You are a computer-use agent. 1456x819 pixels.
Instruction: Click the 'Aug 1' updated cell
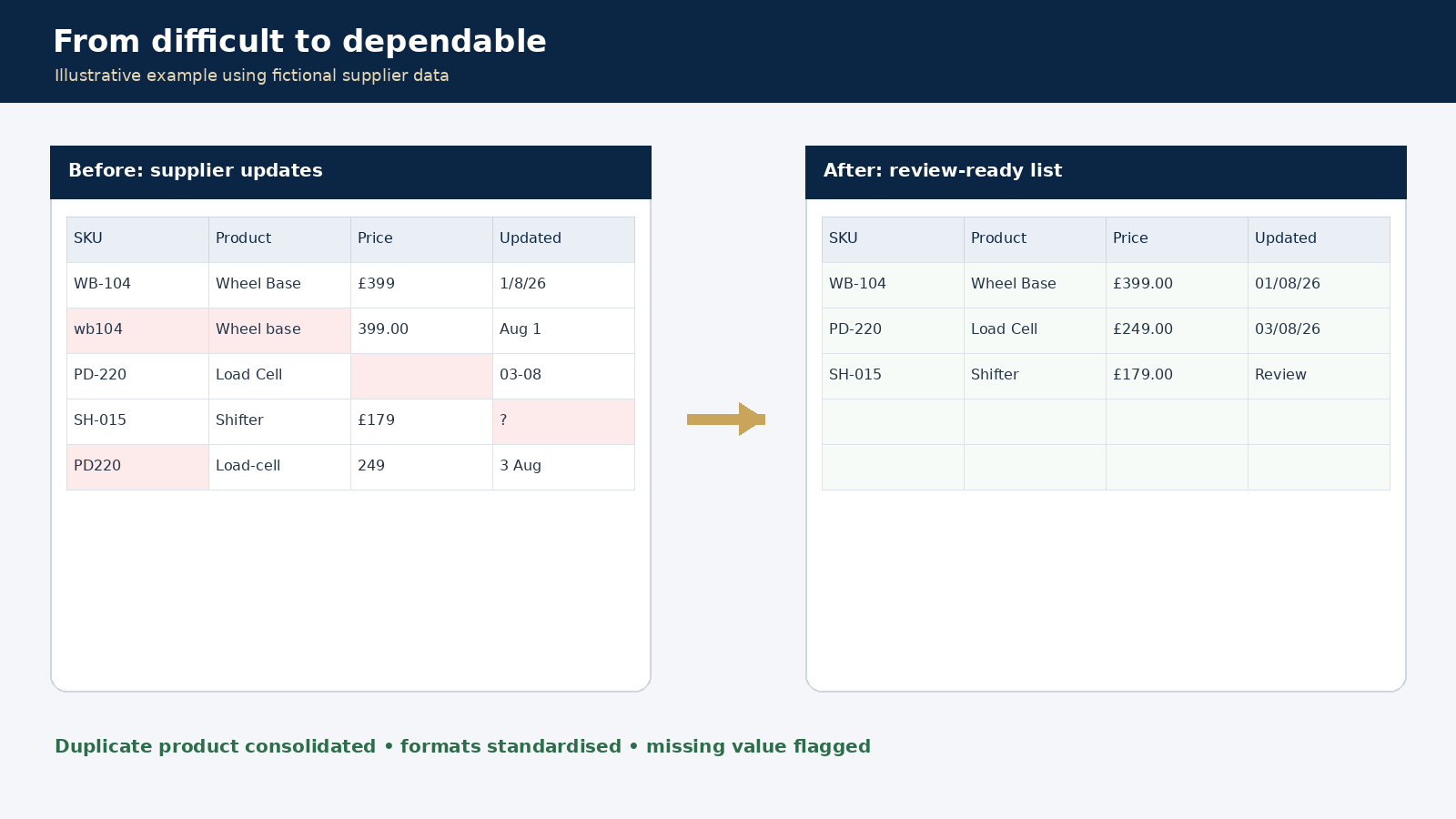coord(563,330)
